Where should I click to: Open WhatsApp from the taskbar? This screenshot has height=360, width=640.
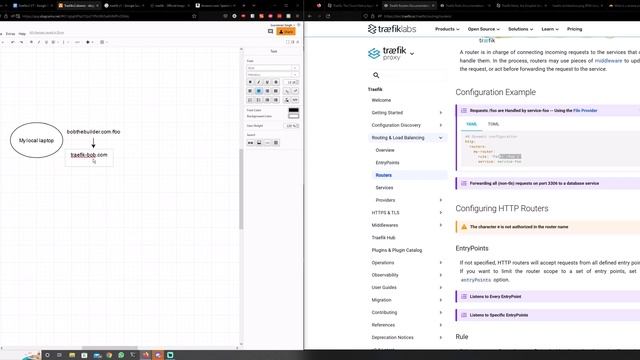121,355
